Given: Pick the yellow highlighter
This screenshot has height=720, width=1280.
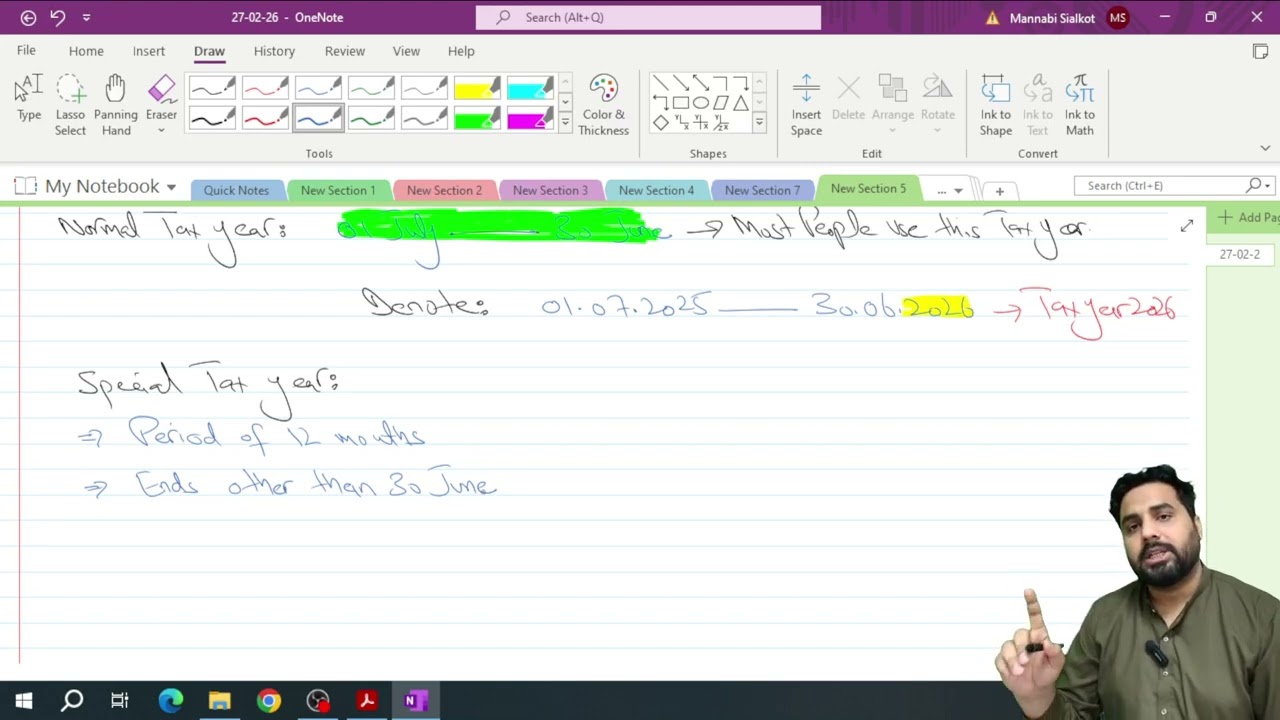Looking at the screenshot, I should 477,88.
